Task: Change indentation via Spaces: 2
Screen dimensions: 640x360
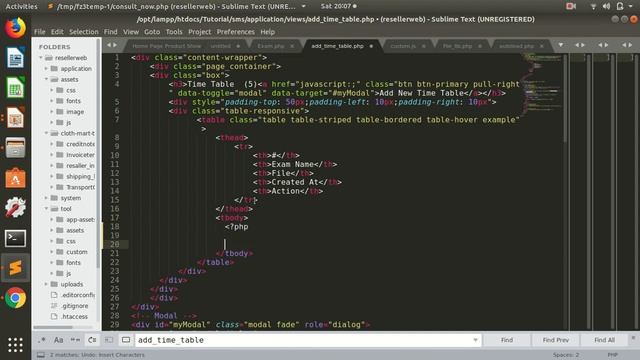Action: (566, 355)
